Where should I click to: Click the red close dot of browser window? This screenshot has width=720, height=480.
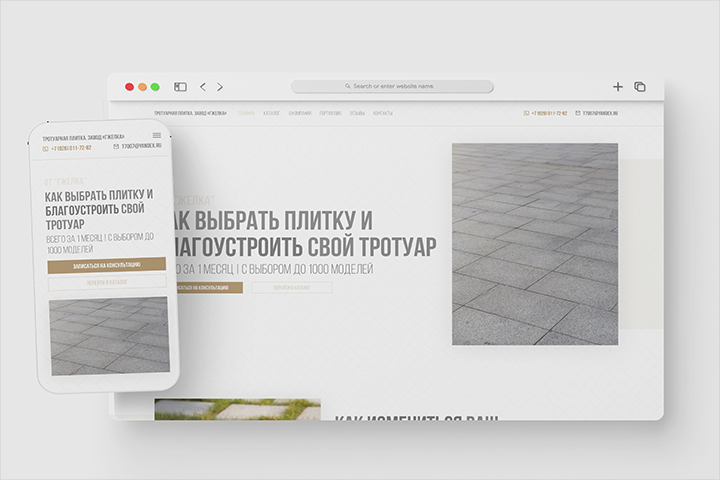(x=129, y=87)
